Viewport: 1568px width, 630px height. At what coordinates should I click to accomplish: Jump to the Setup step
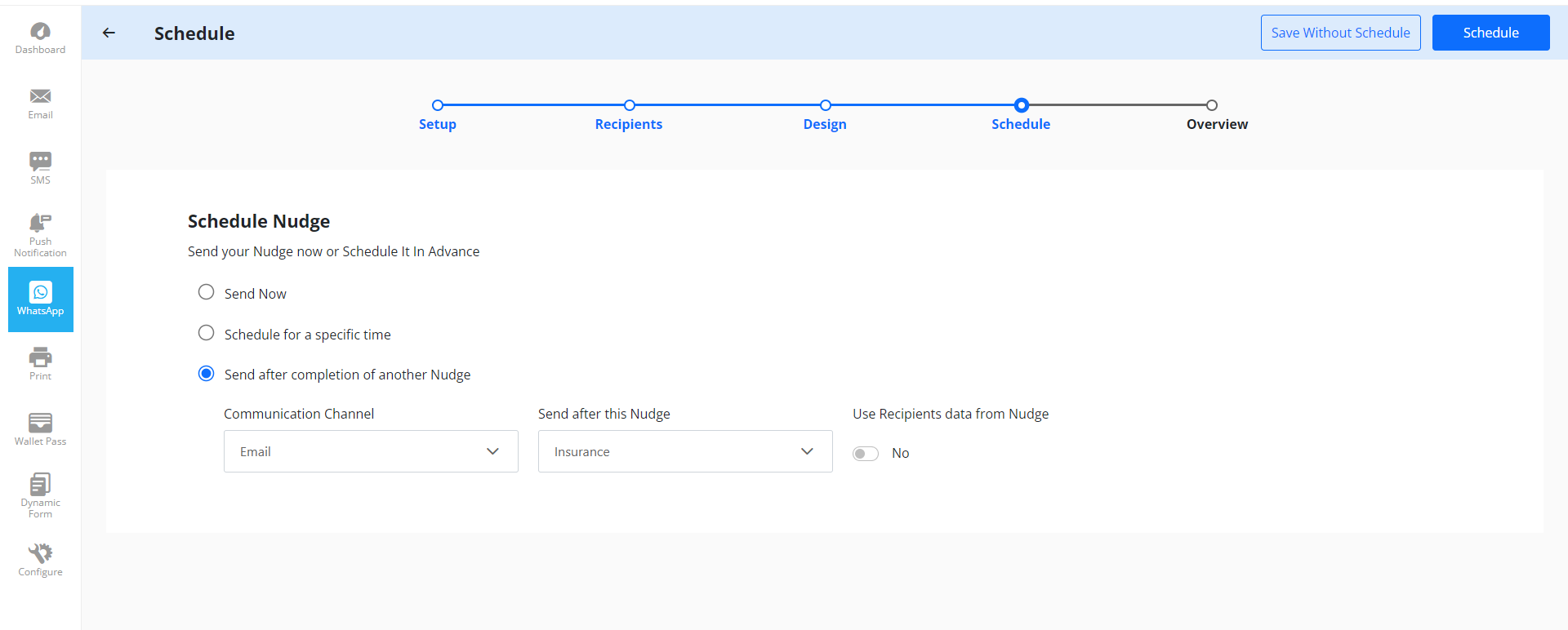click(438, 124)
